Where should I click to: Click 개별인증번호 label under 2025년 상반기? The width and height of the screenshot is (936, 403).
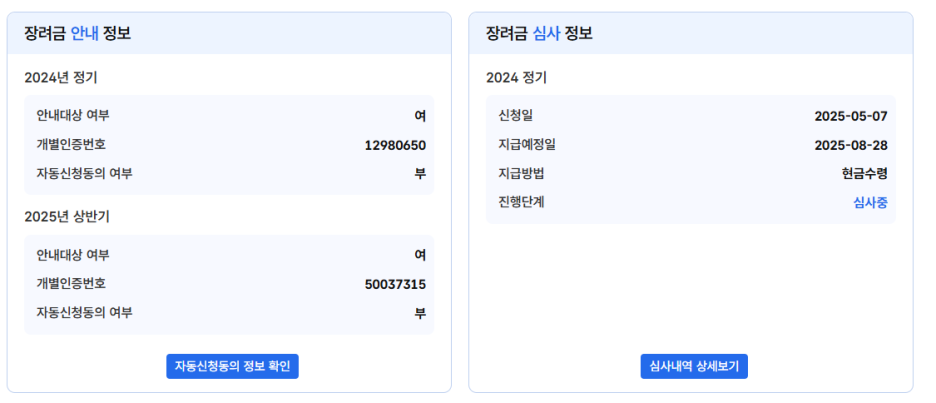71,283
